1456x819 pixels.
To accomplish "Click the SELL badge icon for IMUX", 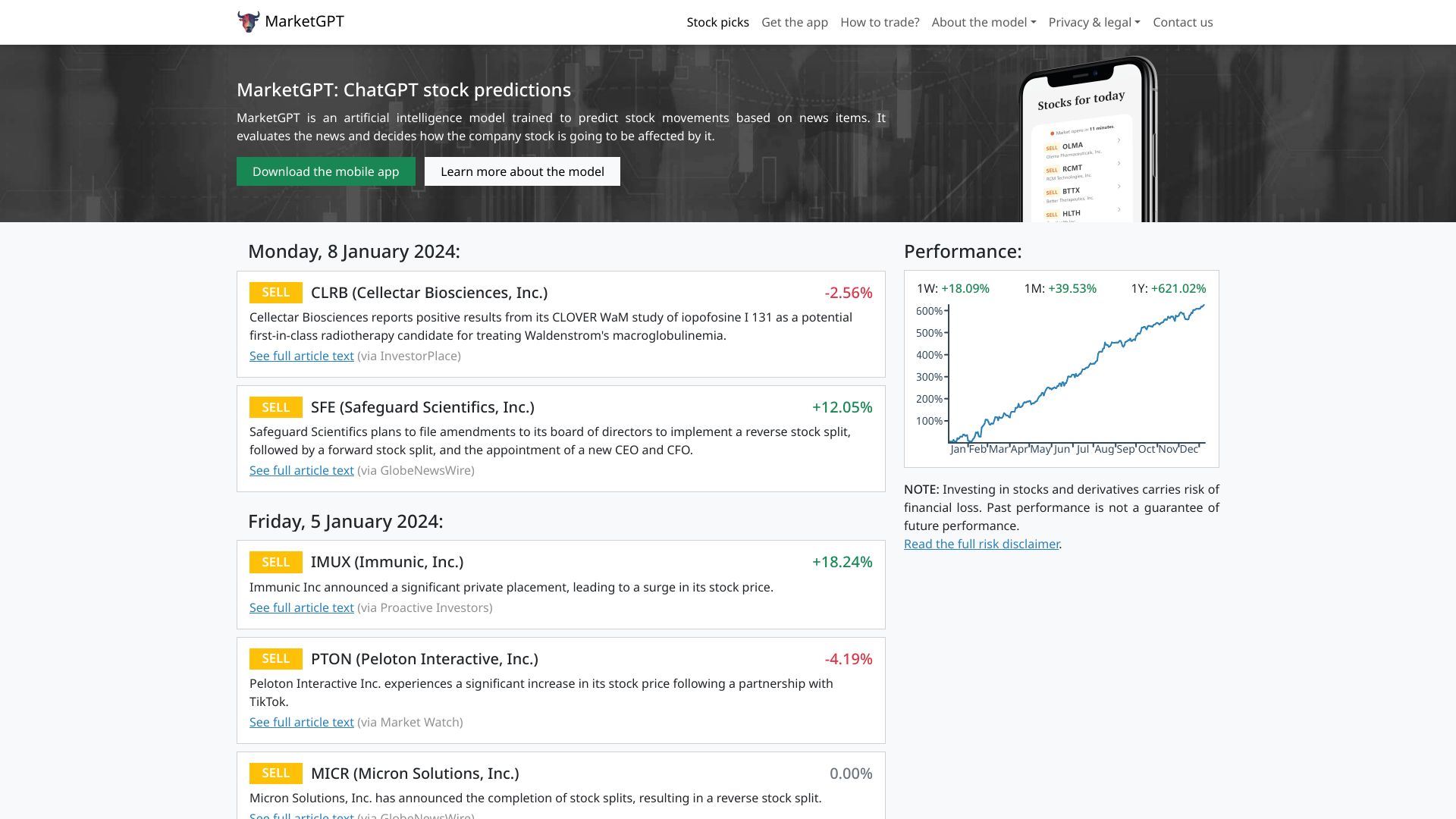I will coord(275,561).
